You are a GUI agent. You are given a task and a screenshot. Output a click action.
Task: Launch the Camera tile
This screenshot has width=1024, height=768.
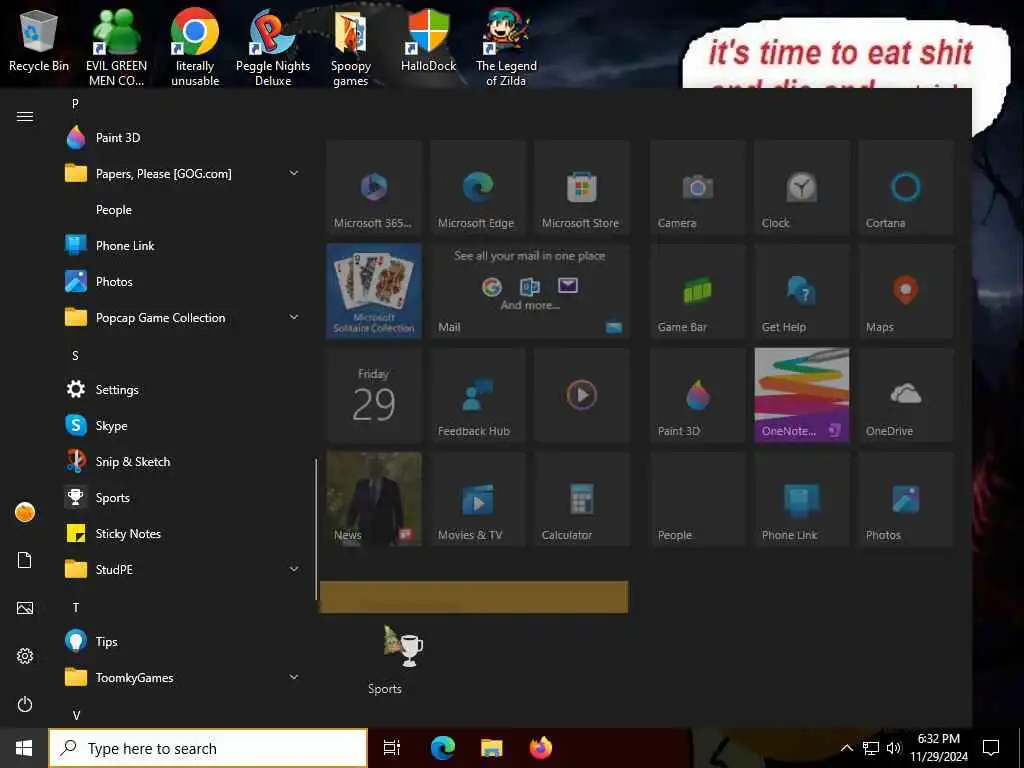(x=697, y=187)
